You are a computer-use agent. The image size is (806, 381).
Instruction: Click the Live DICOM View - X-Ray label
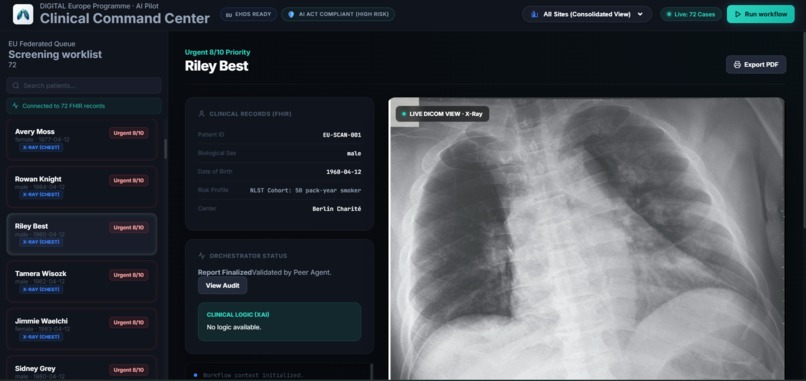(x=442, y=114)
